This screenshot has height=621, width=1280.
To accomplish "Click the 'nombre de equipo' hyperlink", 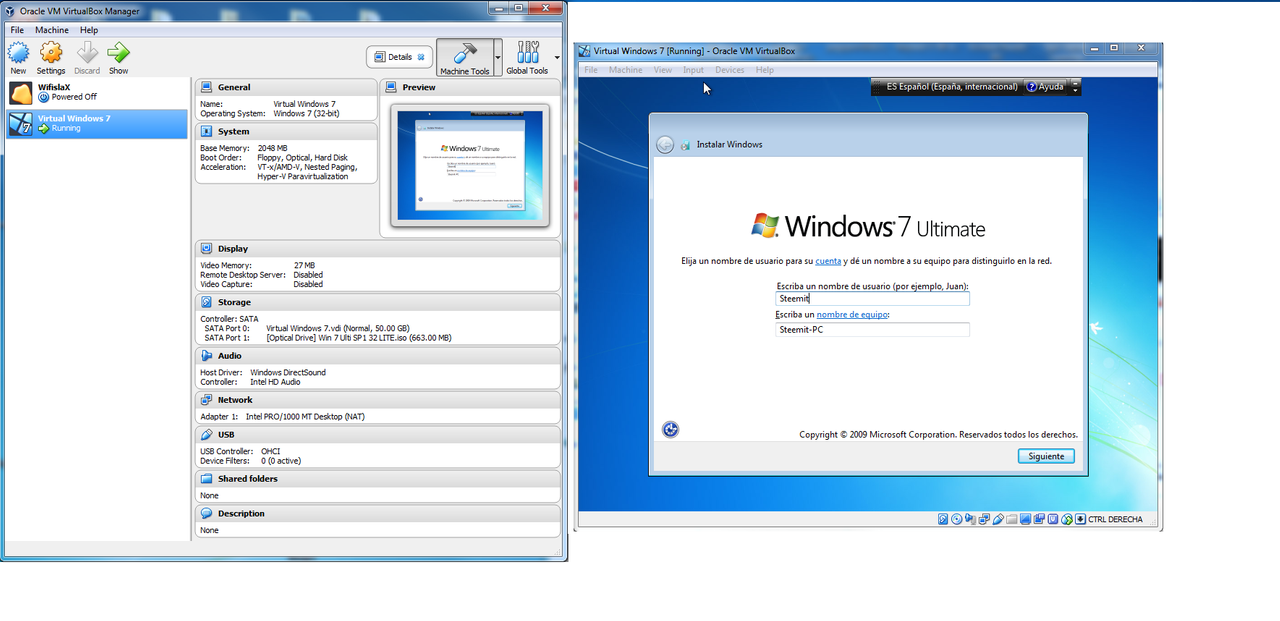I will pyautogui.click(x=852, y=315).
